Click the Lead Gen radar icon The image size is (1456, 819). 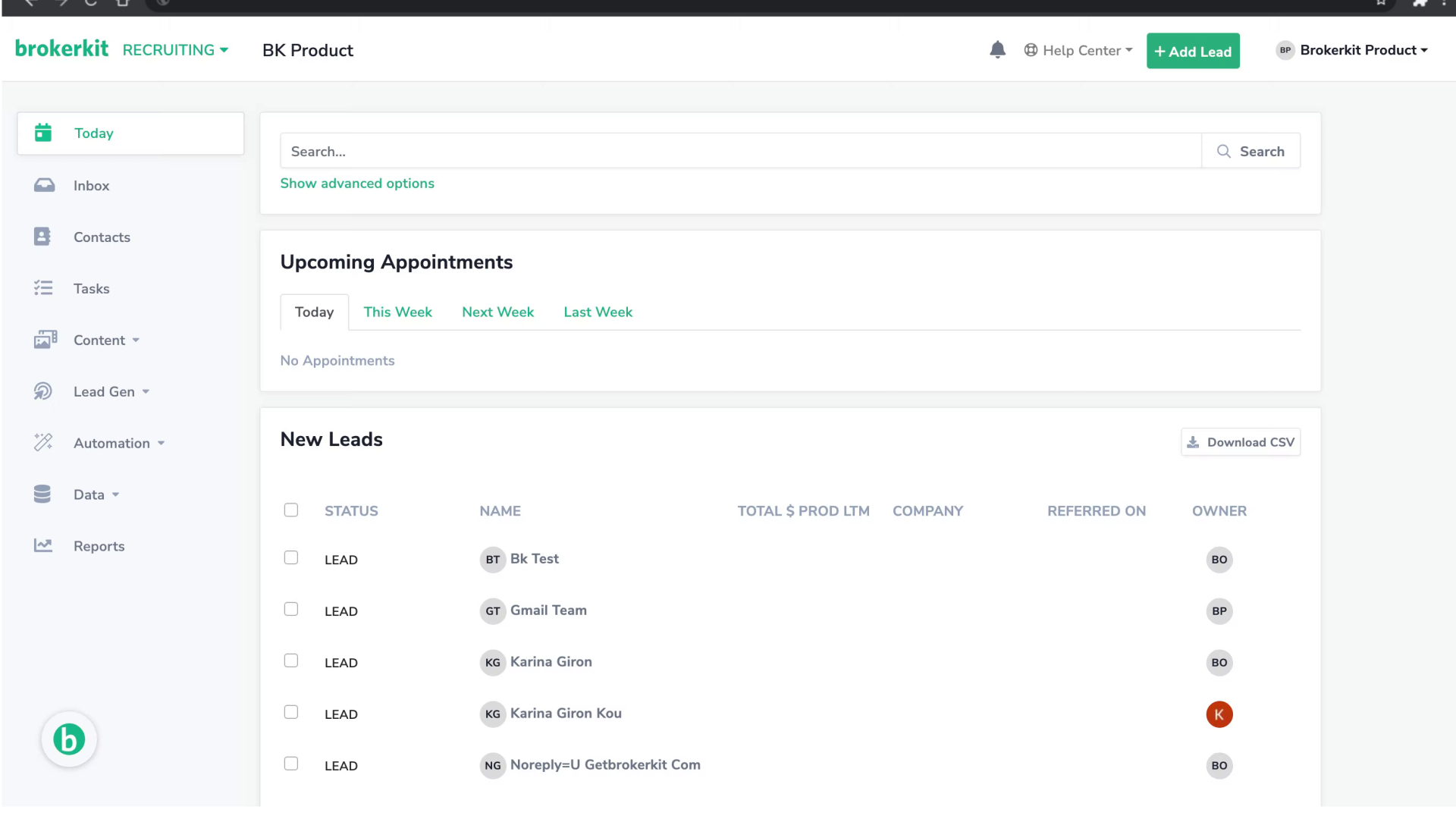coord(42,391)
